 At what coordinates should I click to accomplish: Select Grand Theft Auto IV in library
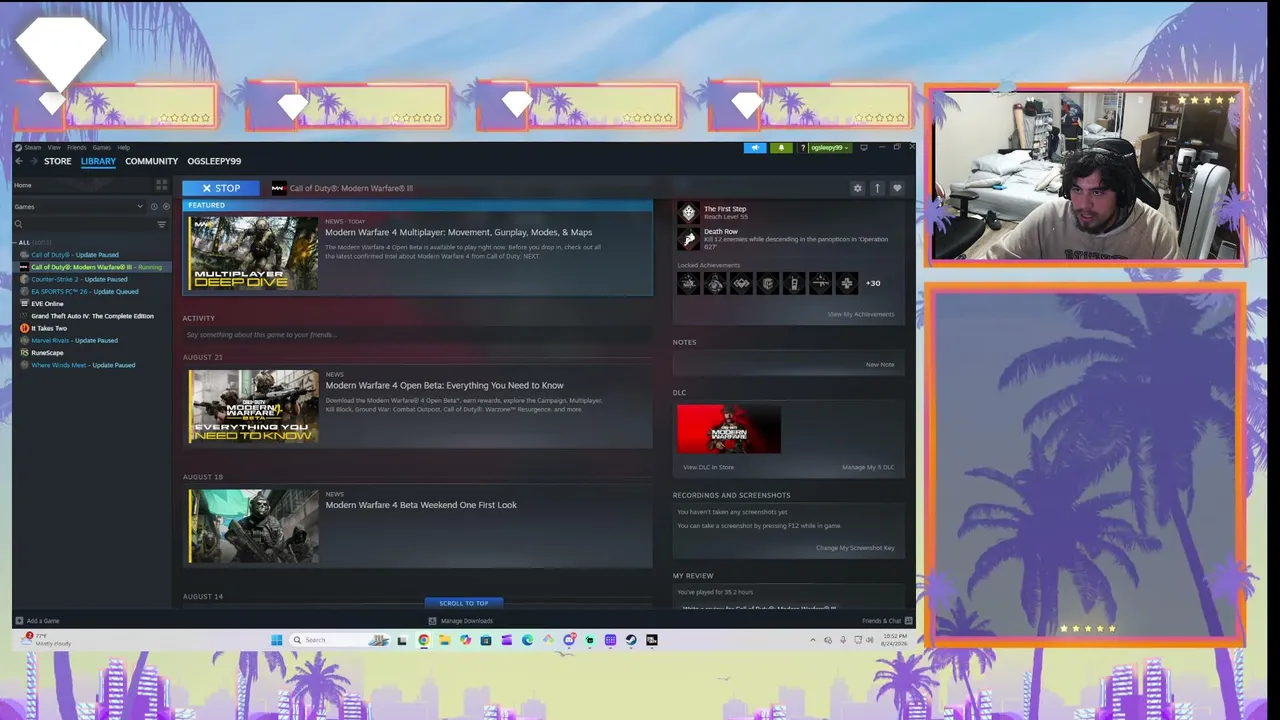(92, 316)
